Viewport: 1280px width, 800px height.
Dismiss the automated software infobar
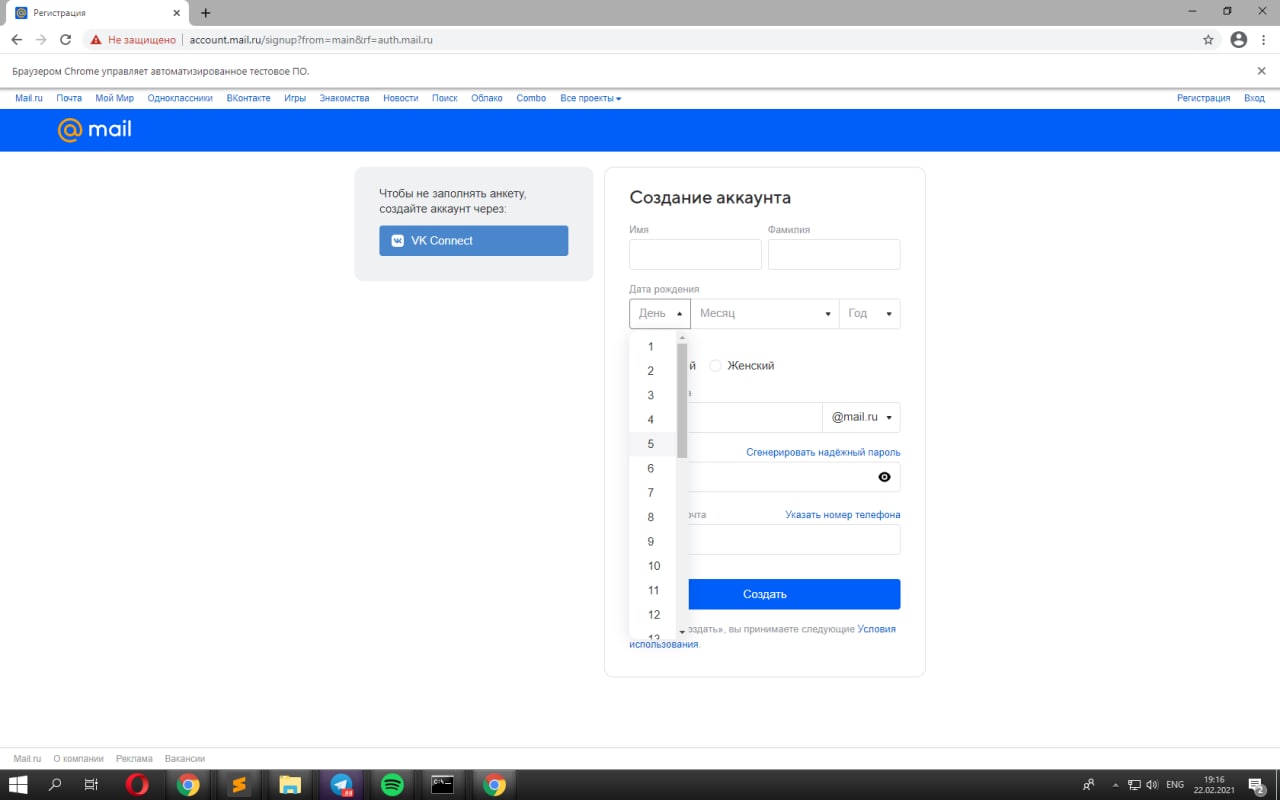[x=1261, y=71]
